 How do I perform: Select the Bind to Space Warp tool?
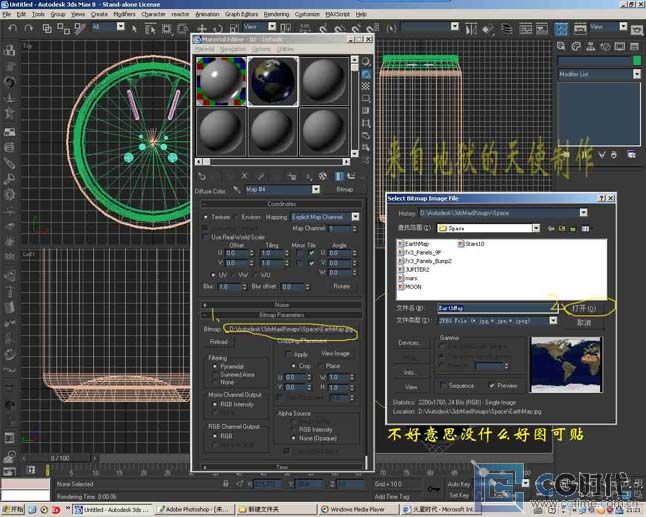(79, 28)
